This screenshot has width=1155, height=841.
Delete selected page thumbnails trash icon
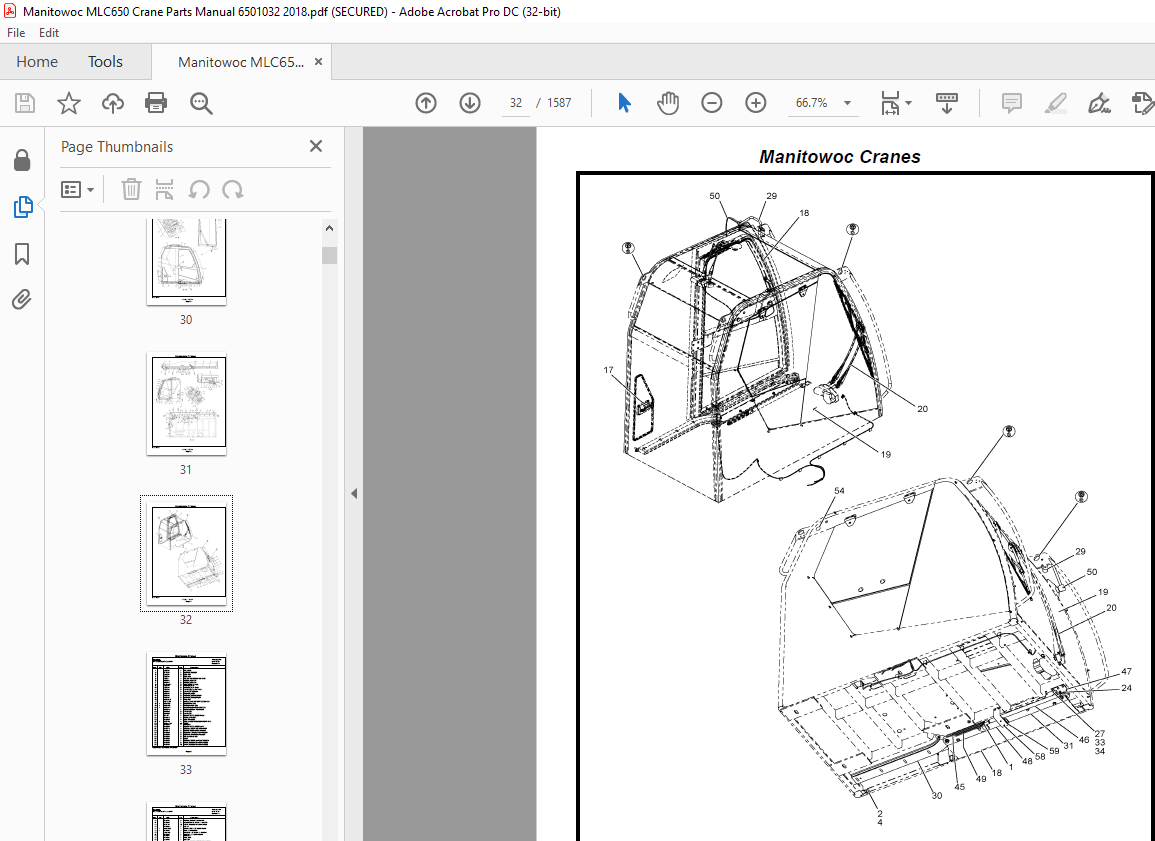pos(131,189)
